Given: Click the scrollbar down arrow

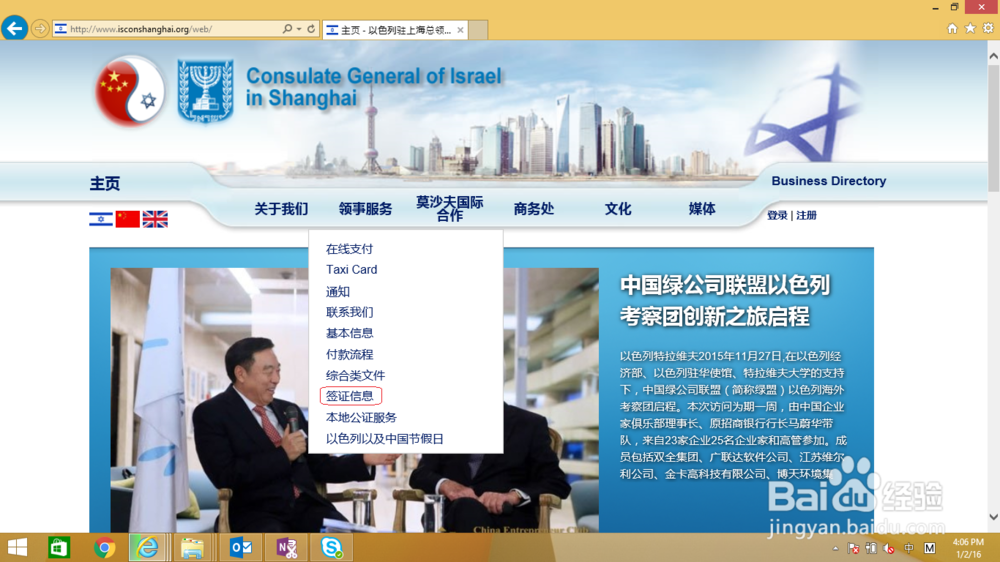Looking at the screenshot, I should click(x=994, y=517).
